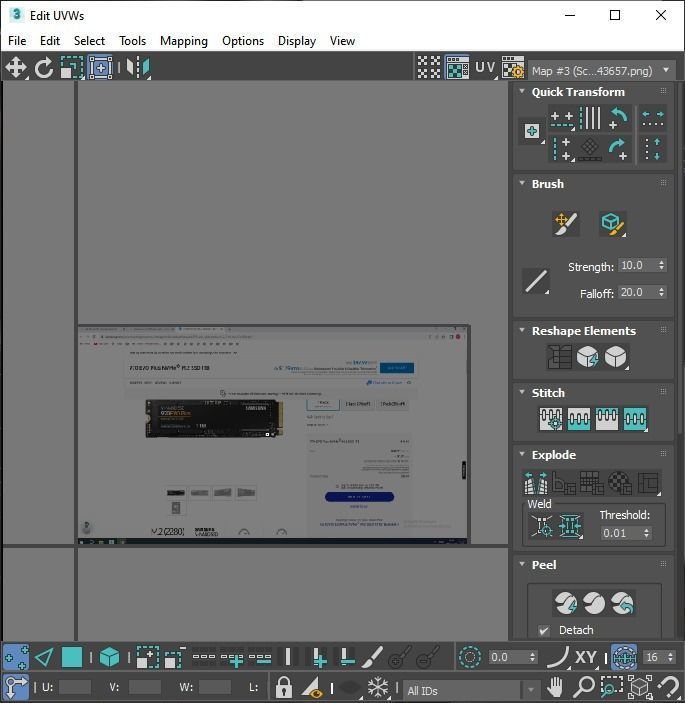Click Align horizontally in Quick Transform
Image resolution: width=685 pixels, height=703 pixels.
[x=562, y=119]
